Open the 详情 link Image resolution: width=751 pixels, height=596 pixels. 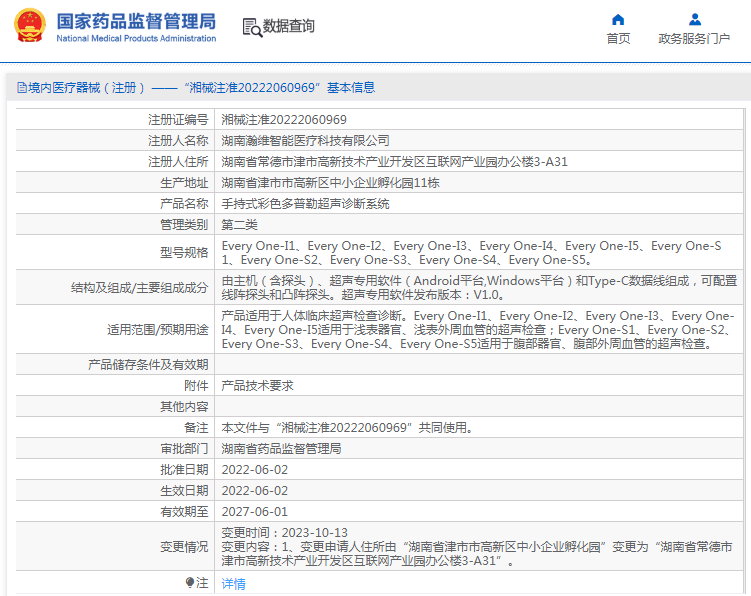233,584
